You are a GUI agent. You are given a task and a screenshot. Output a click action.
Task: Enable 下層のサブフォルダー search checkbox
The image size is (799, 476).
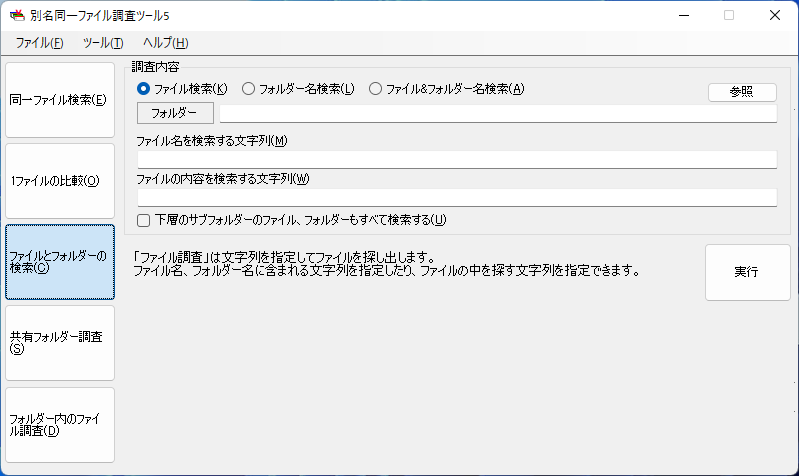(144, 220)
